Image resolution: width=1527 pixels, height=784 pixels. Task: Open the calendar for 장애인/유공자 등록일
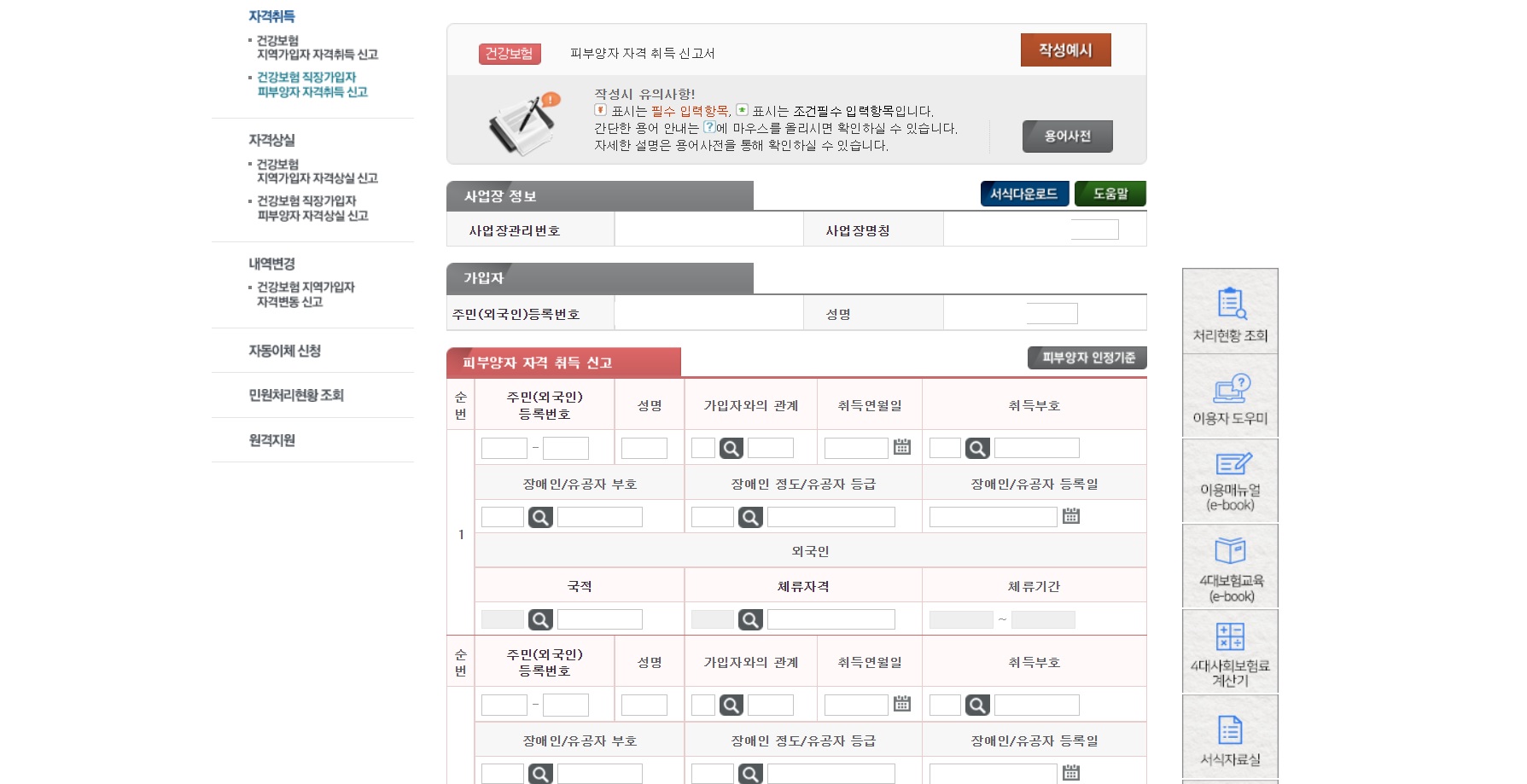[x=1072, y=515]
